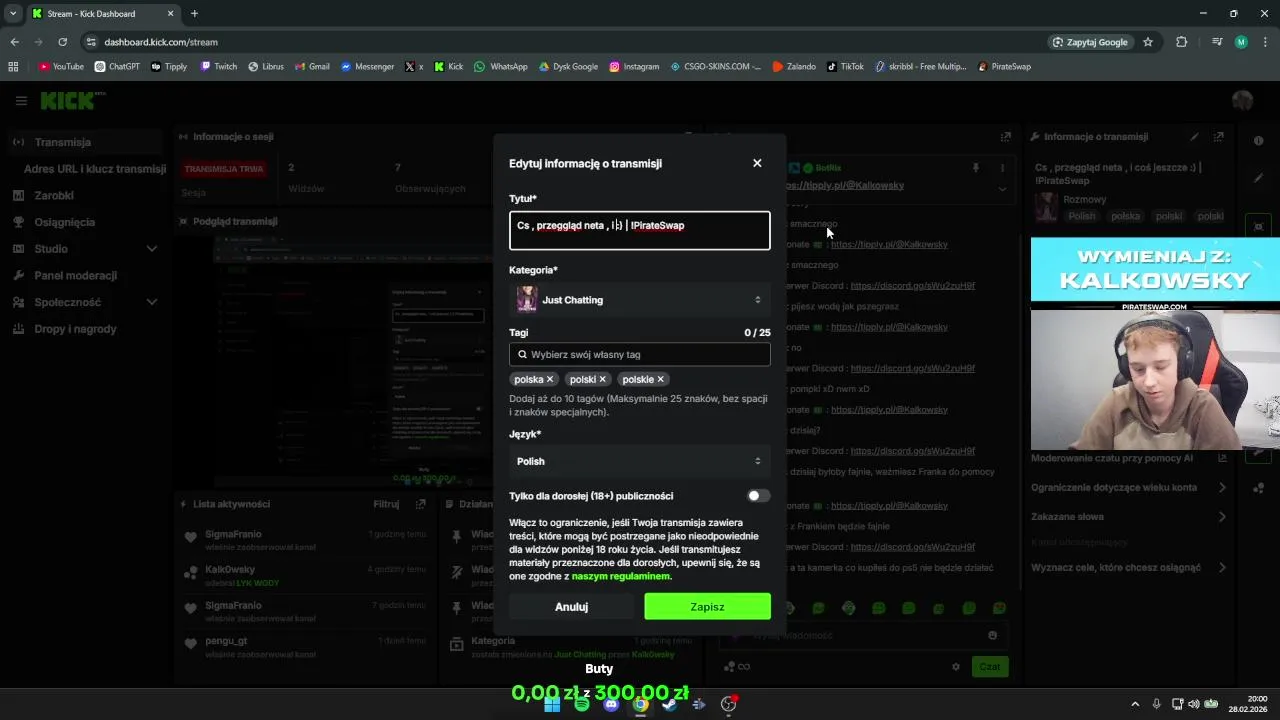The height and width of the screenshot is (720, 1280).
Task: Remove the polski tag chip
Action: [x=602, y=380]
